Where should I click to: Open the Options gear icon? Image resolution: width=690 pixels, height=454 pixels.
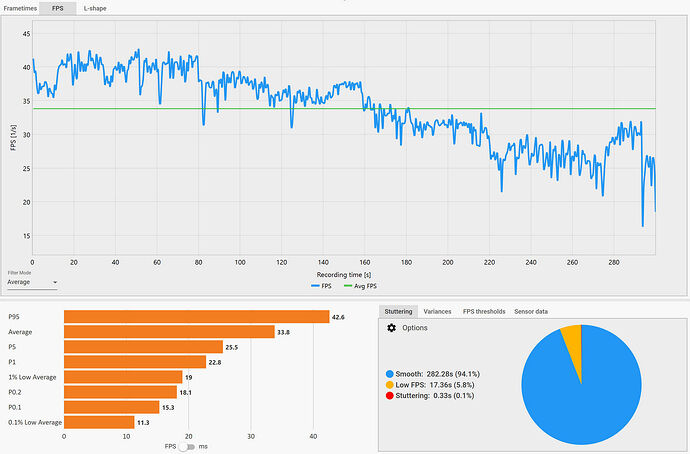point(392,328)
